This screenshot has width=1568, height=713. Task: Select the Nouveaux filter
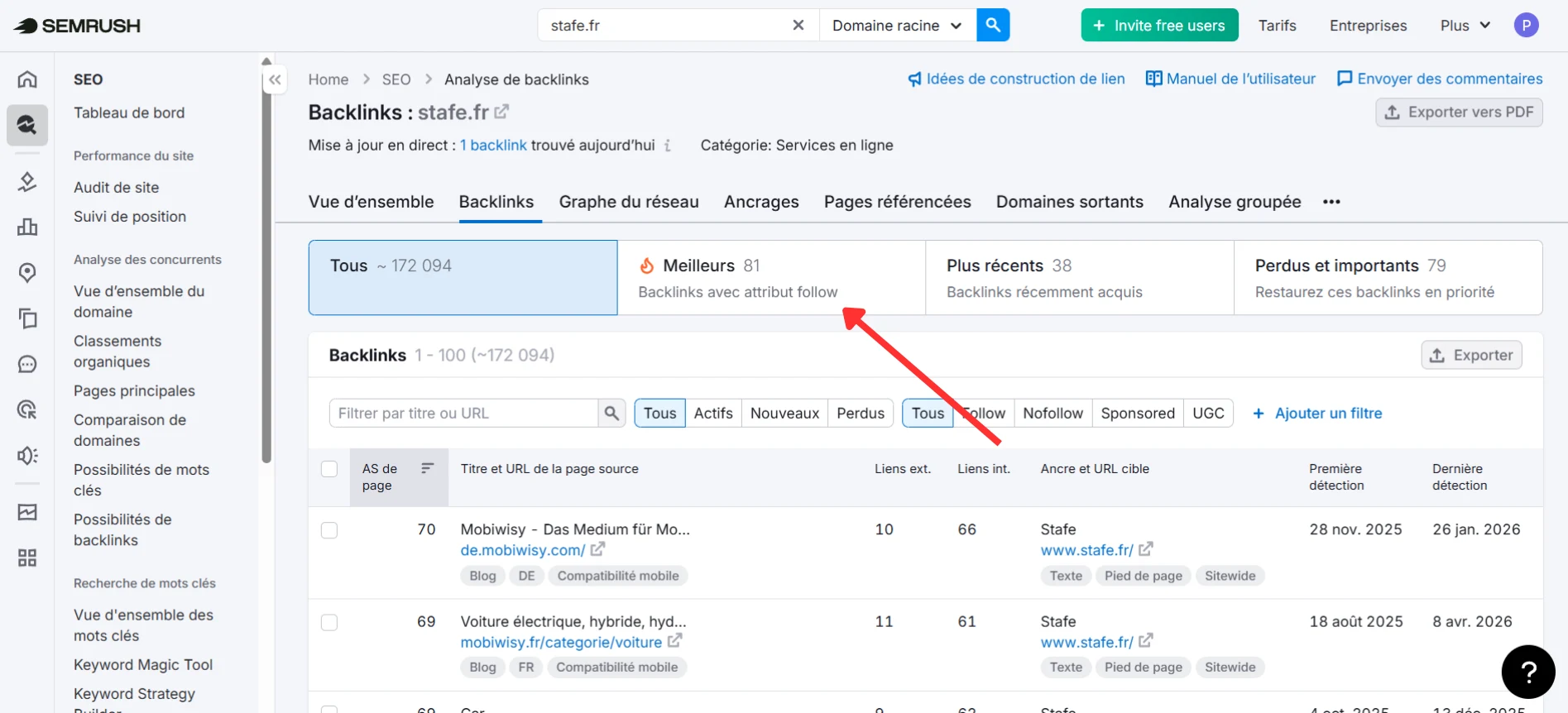click(x=784, y=413)
